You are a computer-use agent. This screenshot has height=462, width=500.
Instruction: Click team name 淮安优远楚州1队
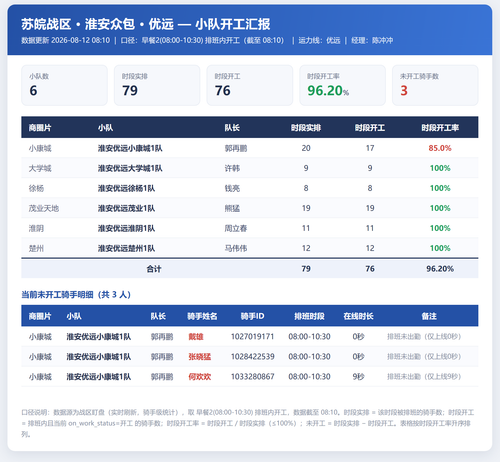(126, 248)
